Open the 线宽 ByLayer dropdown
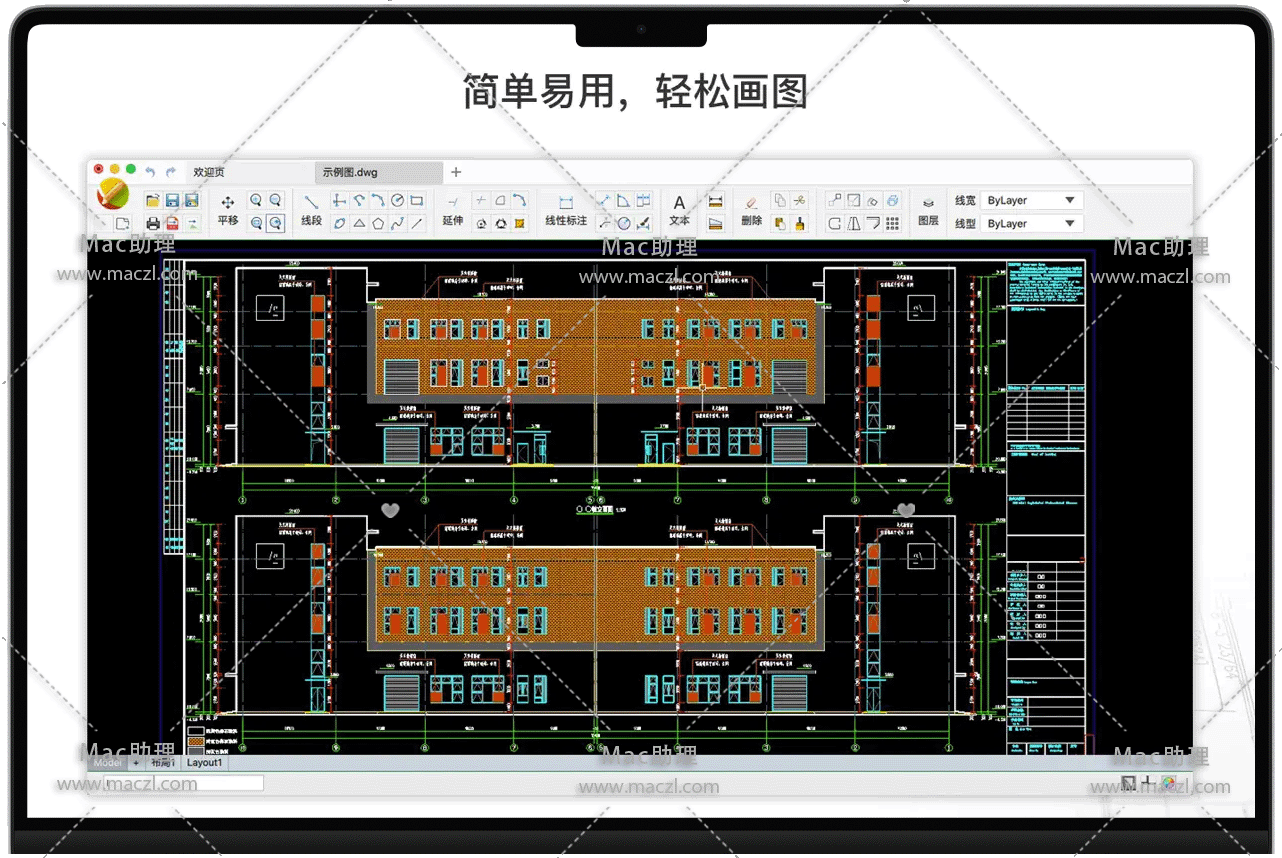 pos(1031,201)
